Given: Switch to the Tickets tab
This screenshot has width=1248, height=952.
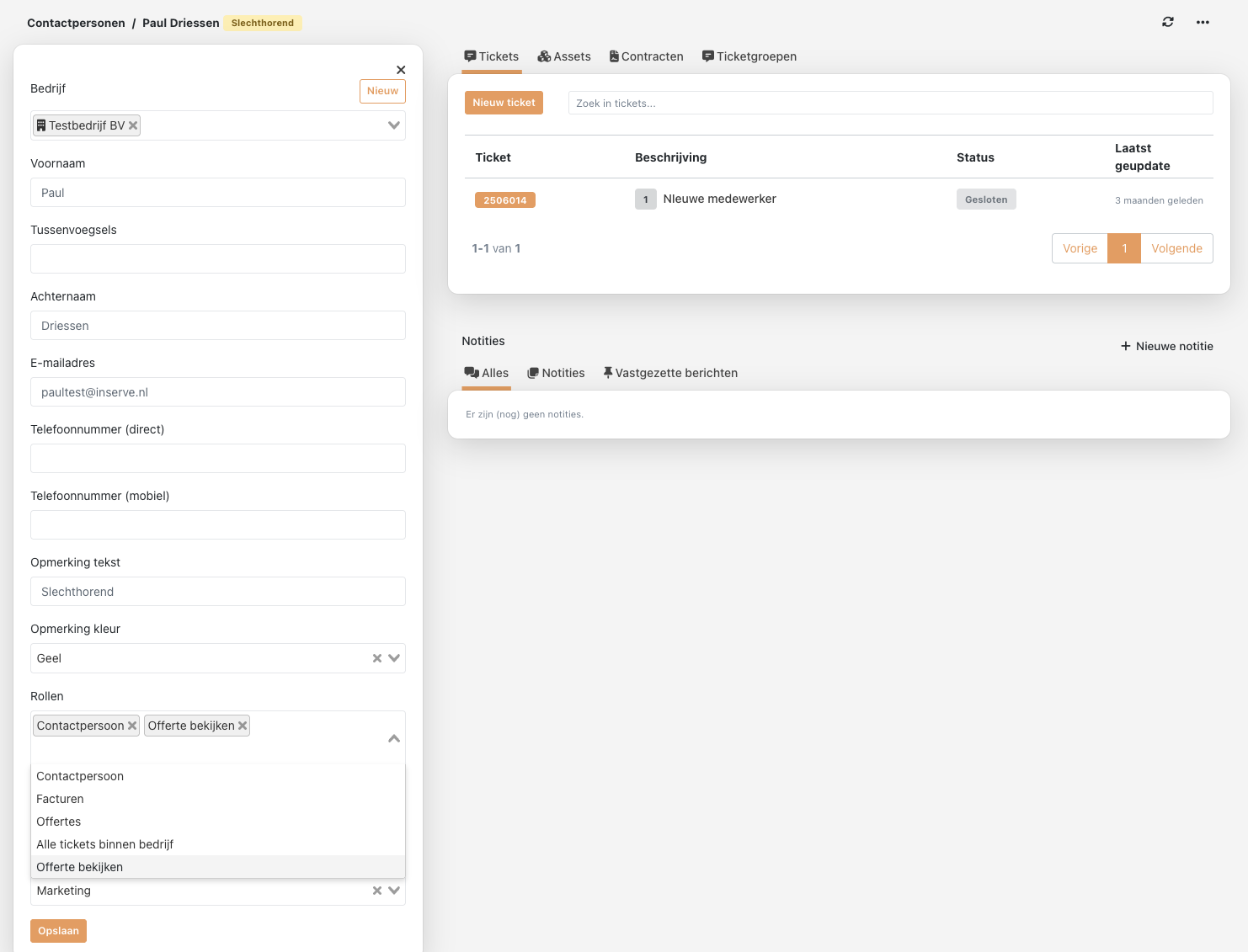Looking at the screenshot, I should tap(492, 56).
